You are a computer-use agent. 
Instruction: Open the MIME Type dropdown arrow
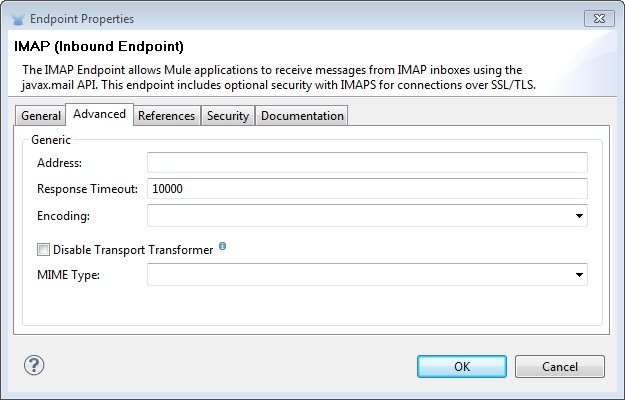579,274
